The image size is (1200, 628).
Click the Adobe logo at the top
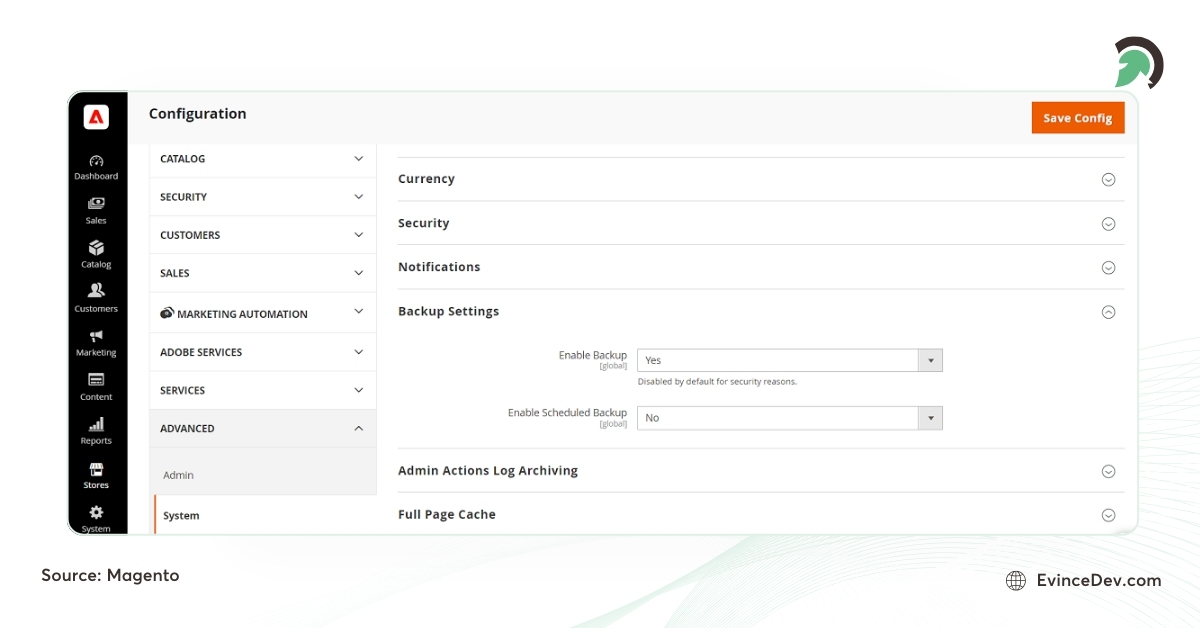(97, 116)
